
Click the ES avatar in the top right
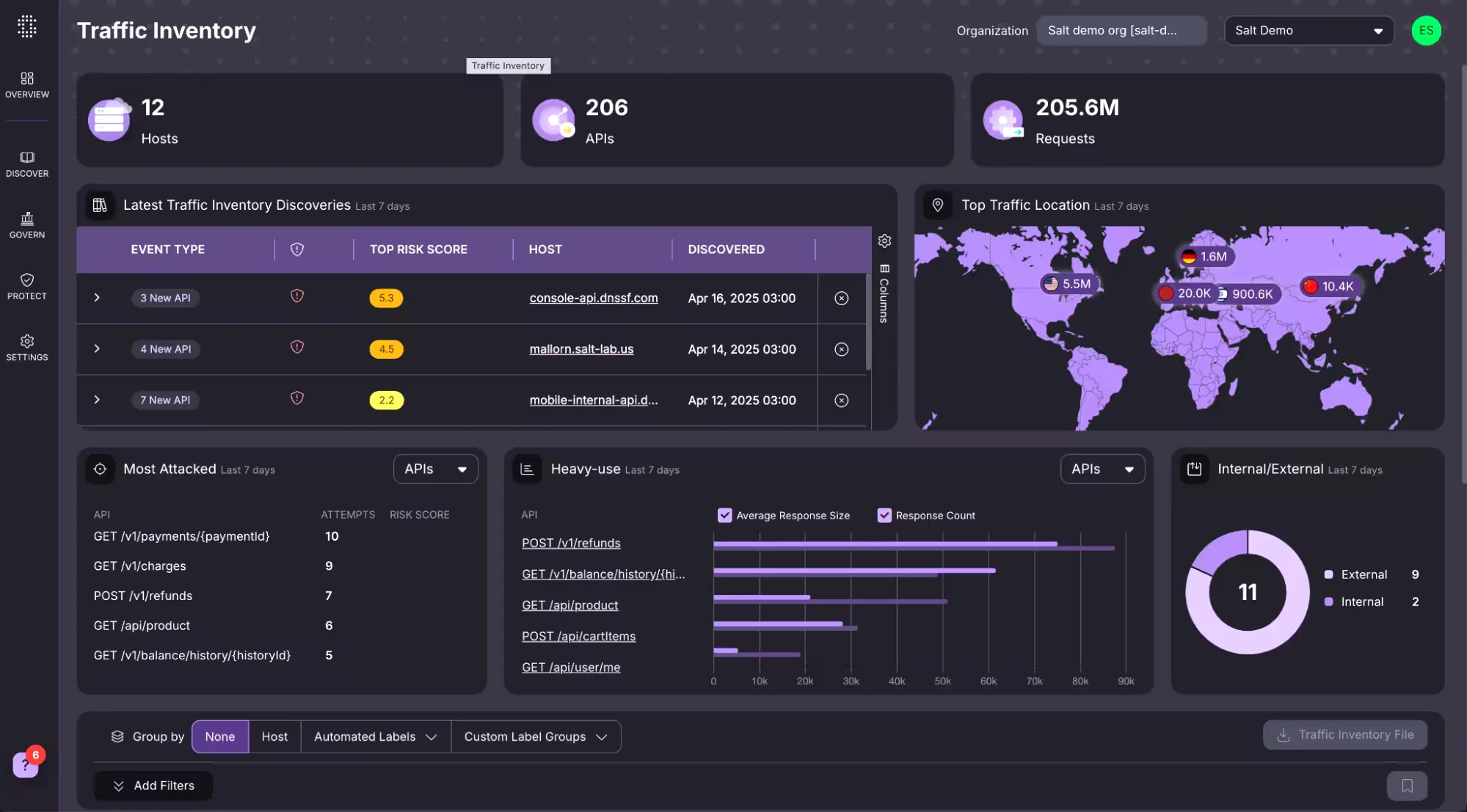click(1426, 30)
